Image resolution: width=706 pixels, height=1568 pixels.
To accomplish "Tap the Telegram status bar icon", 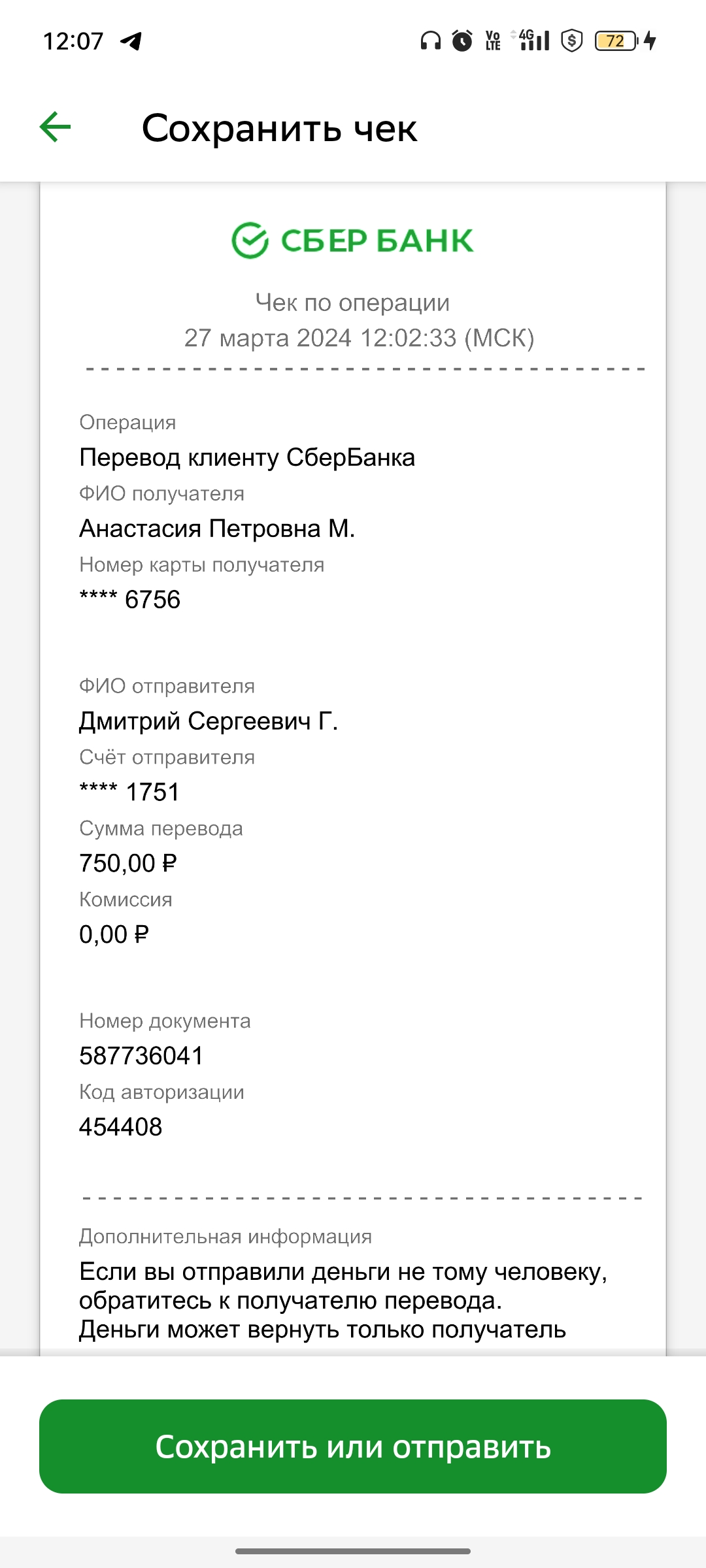I will pyautogui.click(x=131, y=41).
